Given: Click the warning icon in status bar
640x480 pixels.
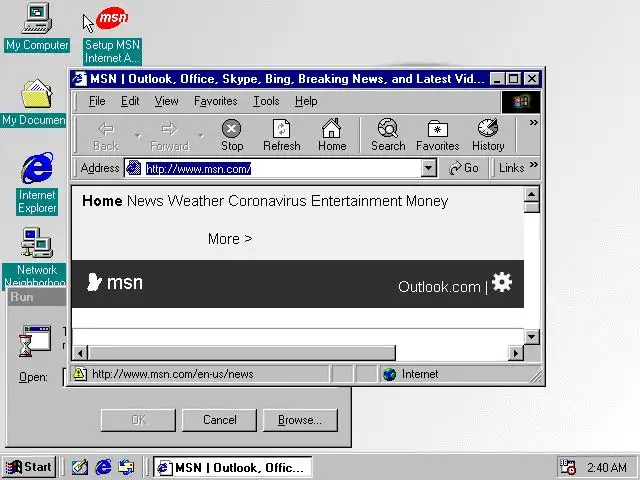Looking at the screenshot, I should pyautogui.click(x=80, y=373).
